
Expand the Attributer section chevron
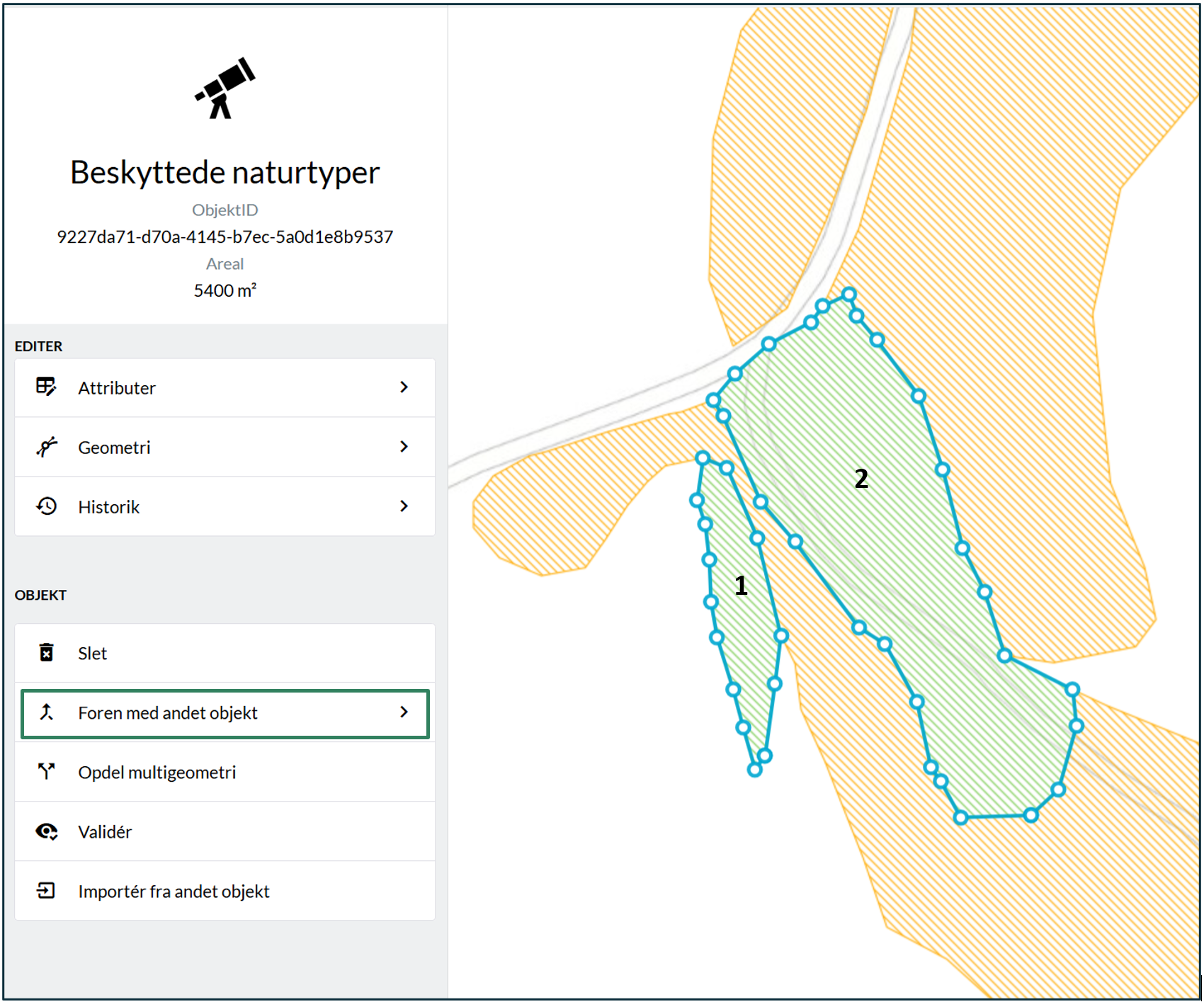pos(404,387)
